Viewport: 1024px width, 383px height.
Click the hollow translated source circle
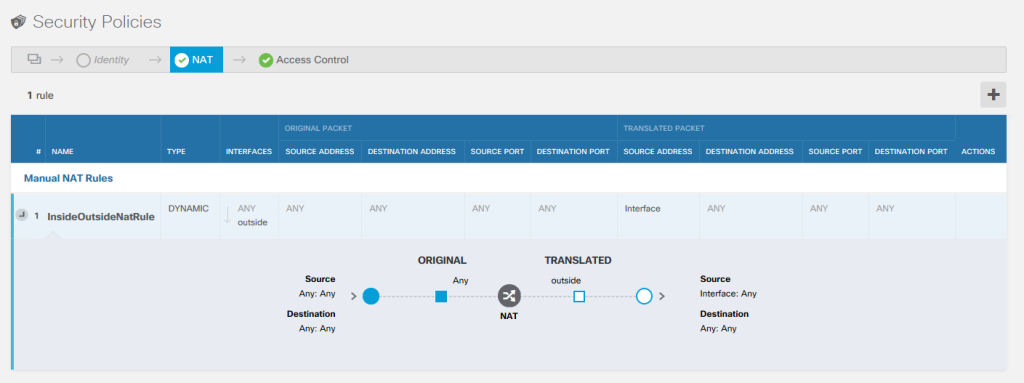coord(644,296)
